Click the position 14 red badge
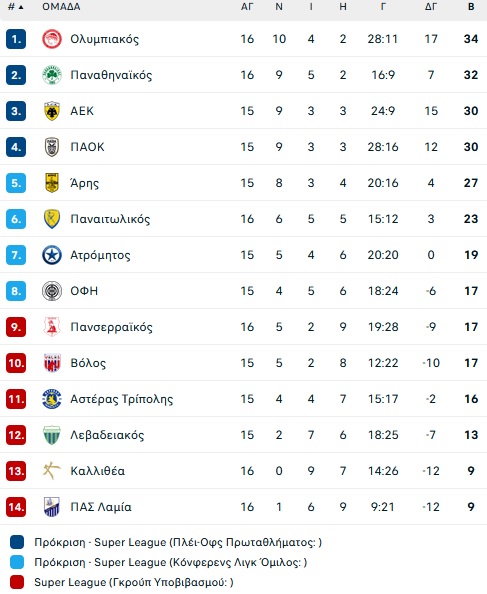Screen dimensions: 487x594 (x=16, y=507)
